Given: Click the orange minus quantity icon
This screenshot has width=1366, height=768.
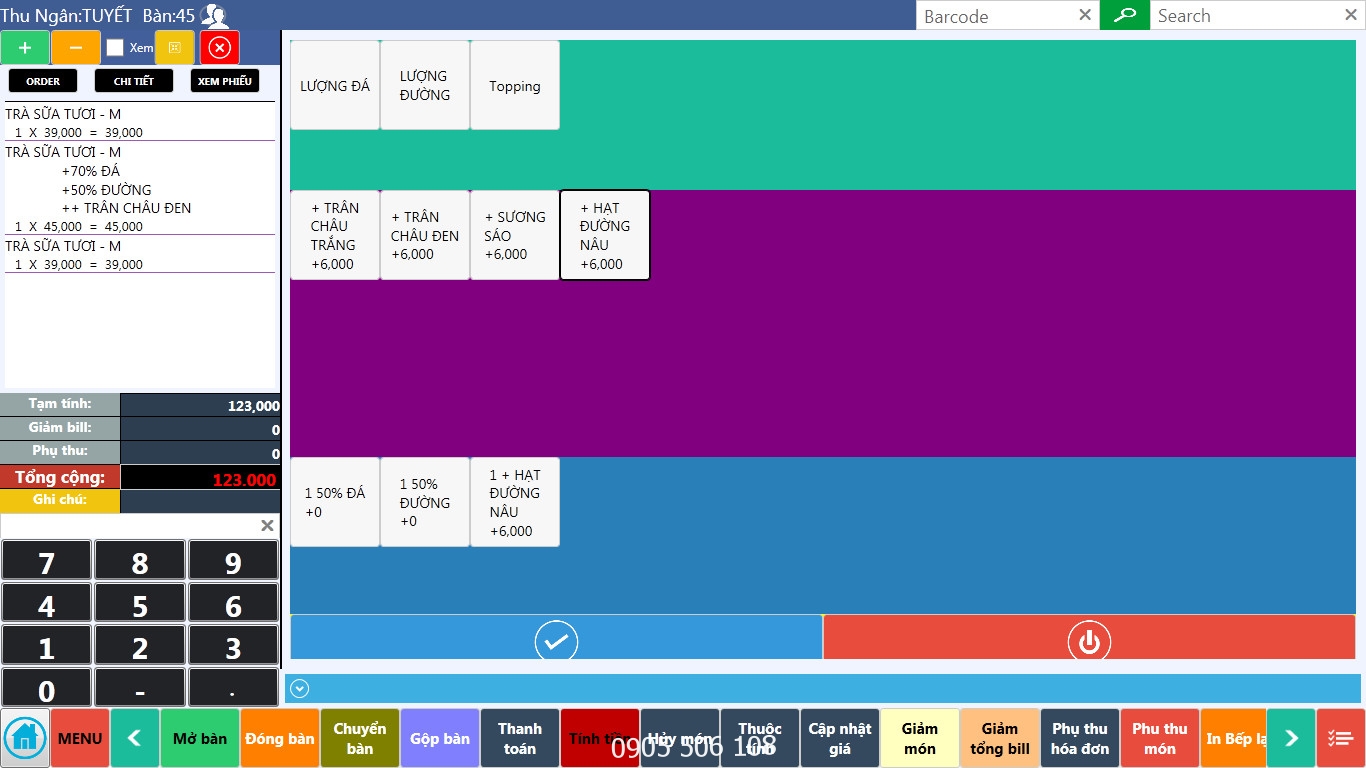Looking at the screenshot, I should pyautogui.click(x=76, y=48).
